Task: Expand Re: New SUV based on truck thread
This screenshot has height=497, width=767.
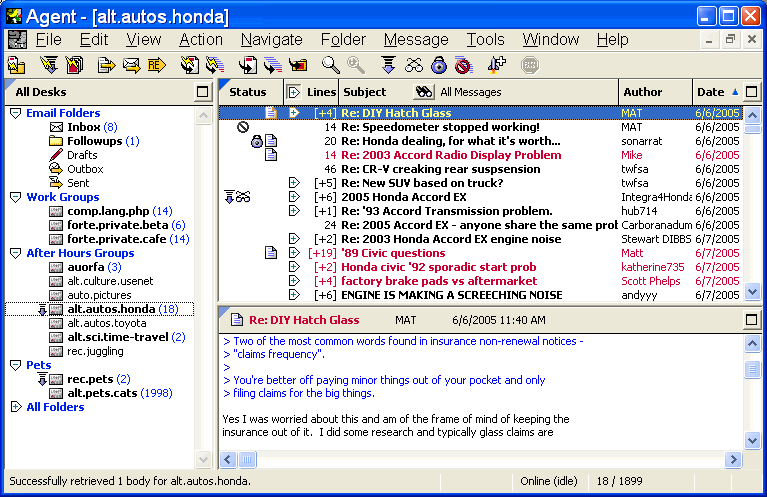Action: click(293, 183)
